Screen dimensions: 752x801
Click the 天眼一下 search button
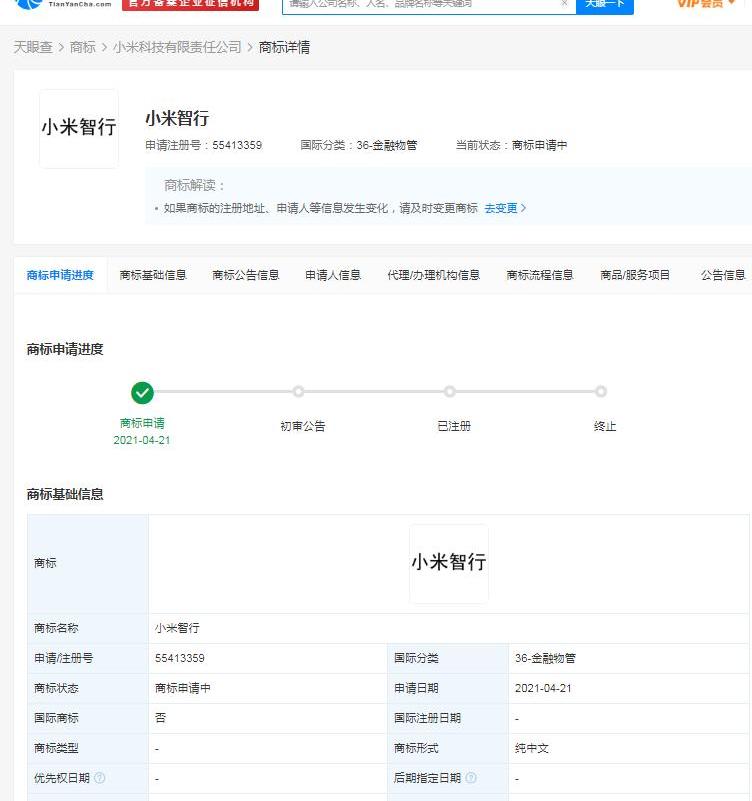point(604,5)
